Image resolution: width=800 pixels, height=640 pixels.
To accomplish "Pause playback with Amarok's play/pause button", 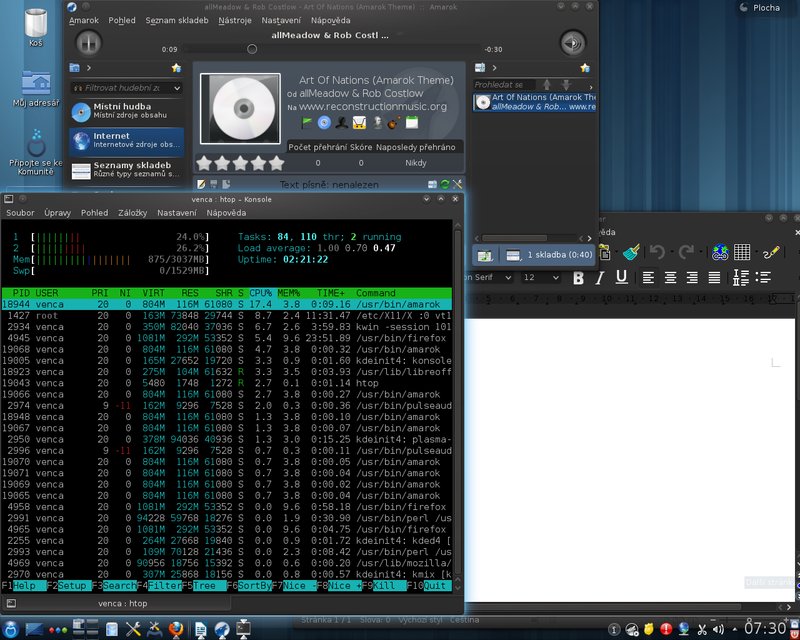I will [x=89, y=43].
